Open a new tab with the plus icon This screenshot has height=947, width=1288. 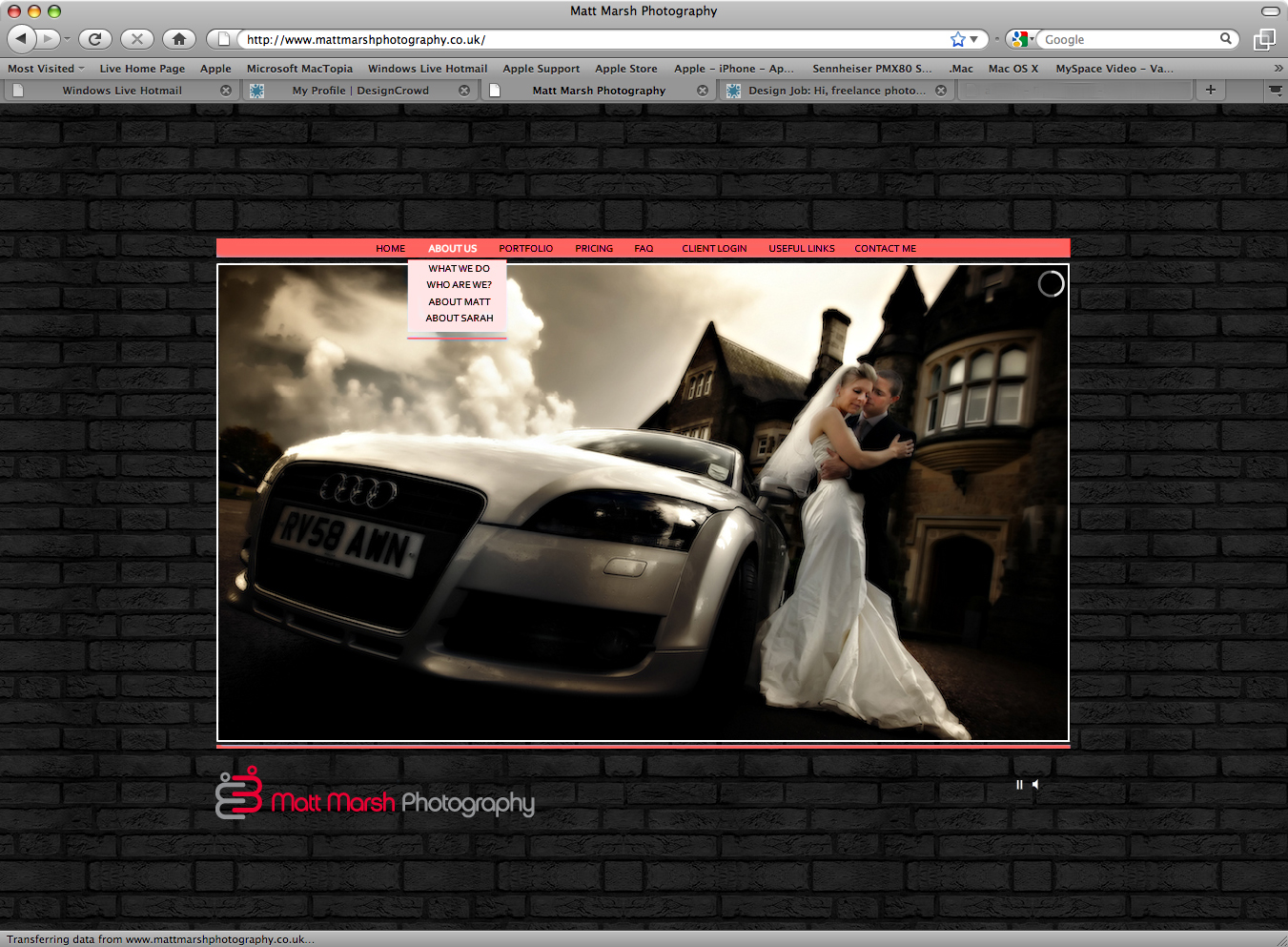point(1209,90)
